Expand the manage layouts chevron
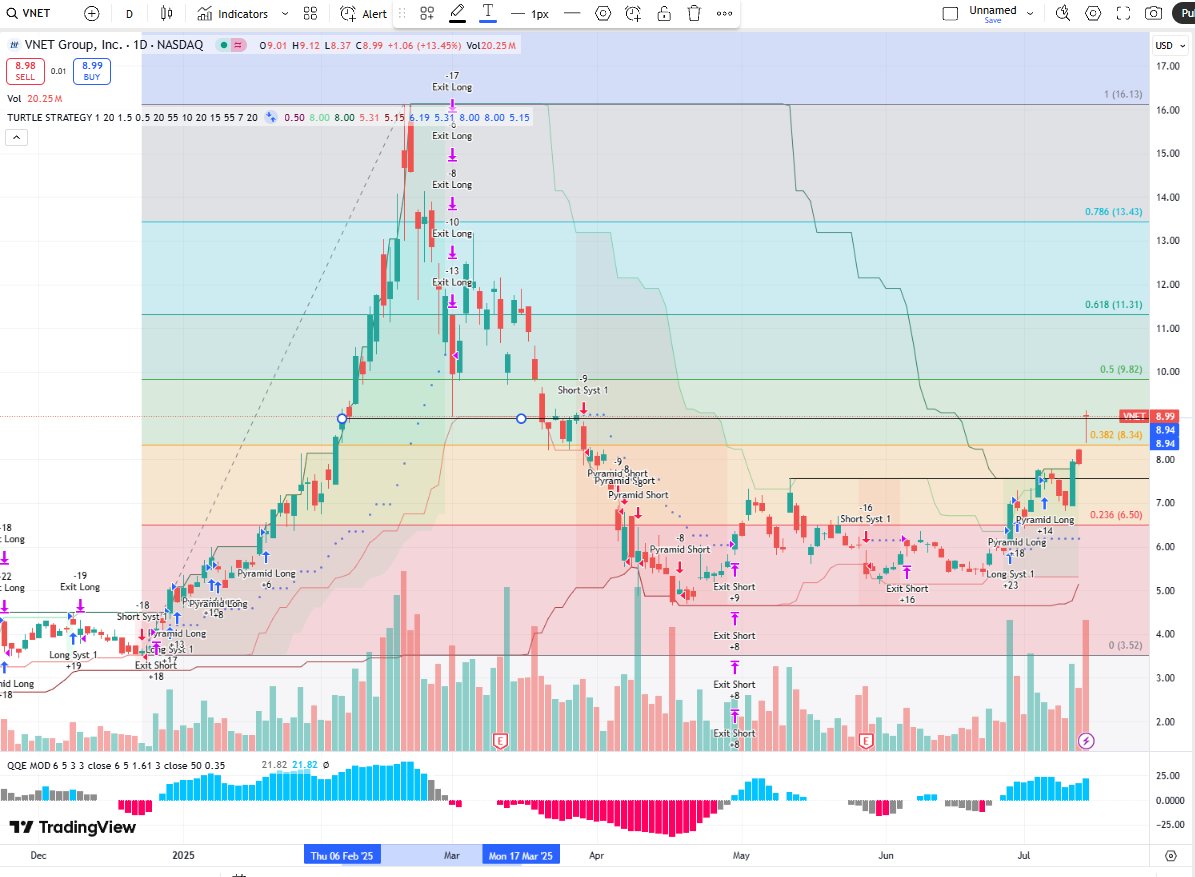1195x877 pixels. tap(1030, 14)
